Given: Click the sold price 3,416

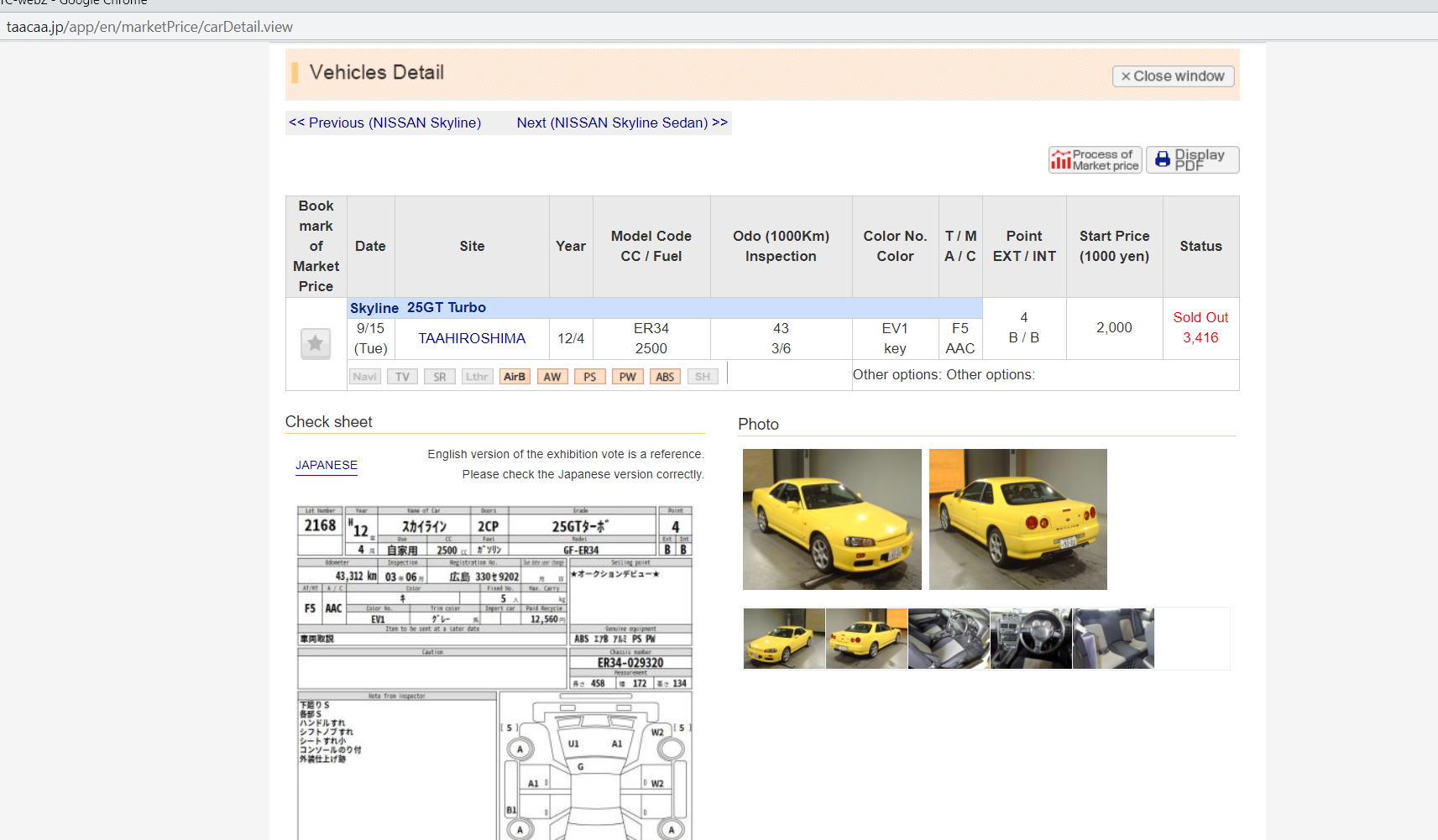Looking at the screenshot, I should 1200,337.
